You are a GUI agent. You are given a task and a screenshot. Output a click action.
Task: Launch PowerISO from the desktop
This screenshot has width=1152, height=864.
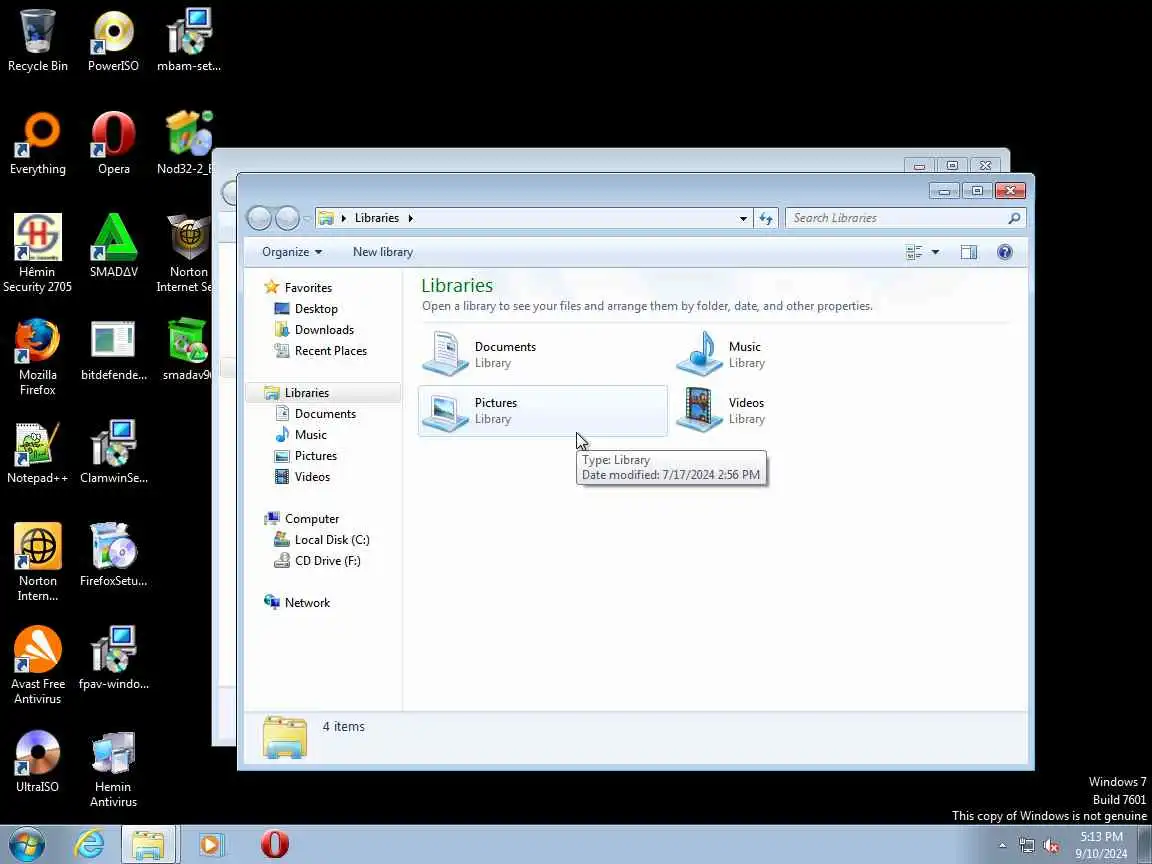point(113,40)
